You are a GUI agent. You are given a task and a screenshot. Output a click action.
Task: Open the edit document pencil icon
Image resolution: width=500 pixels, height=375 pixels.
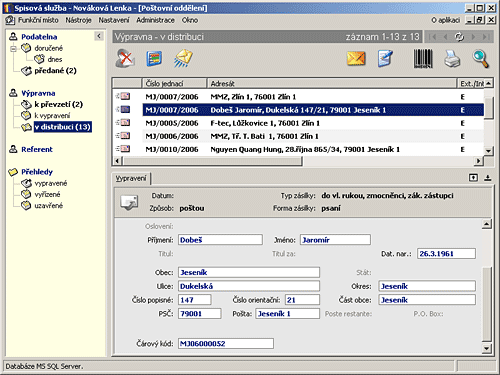385,58
